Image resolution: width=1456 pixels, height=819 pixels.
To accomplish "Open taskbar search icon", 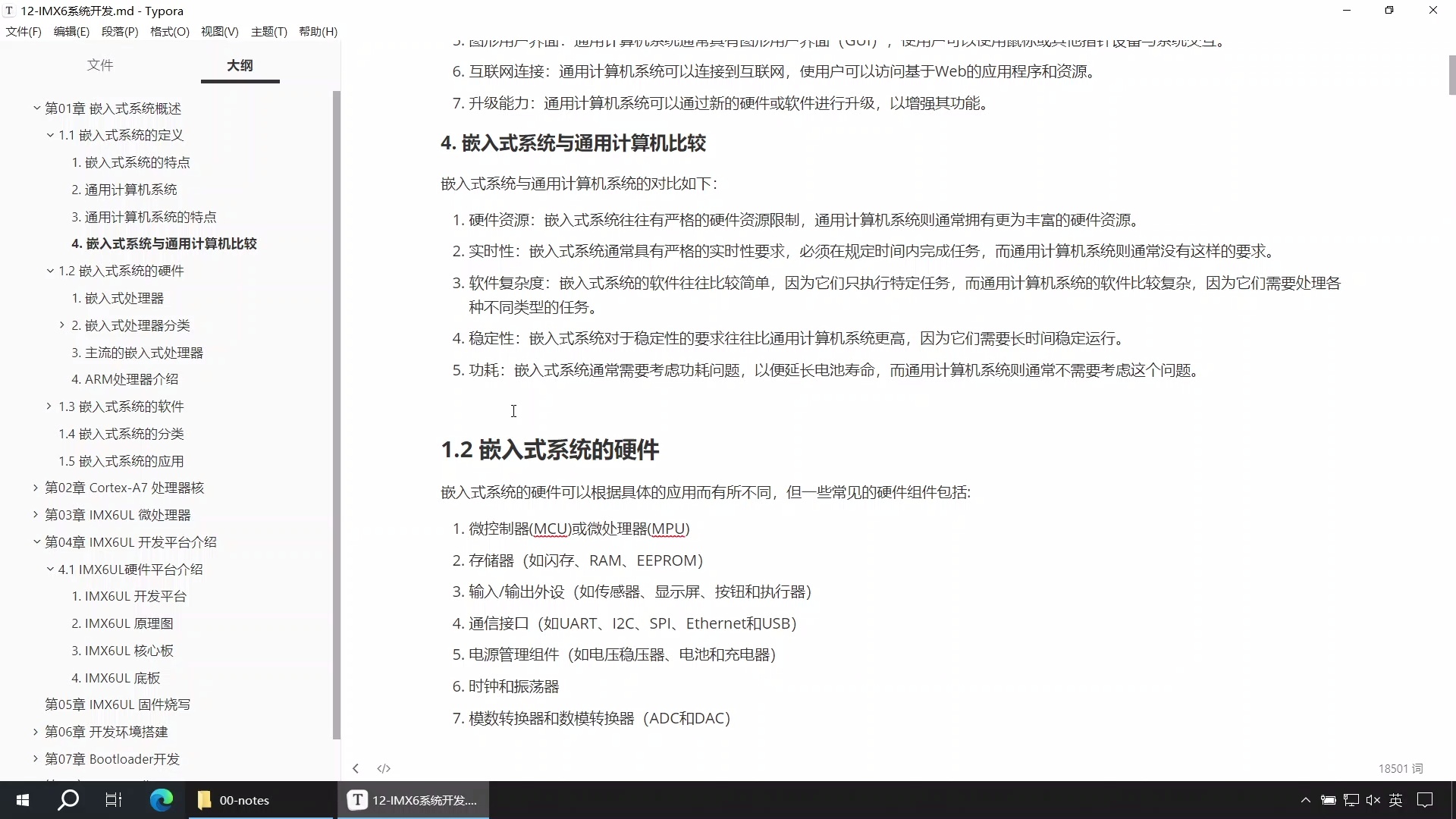I will (x=68, y=800).
